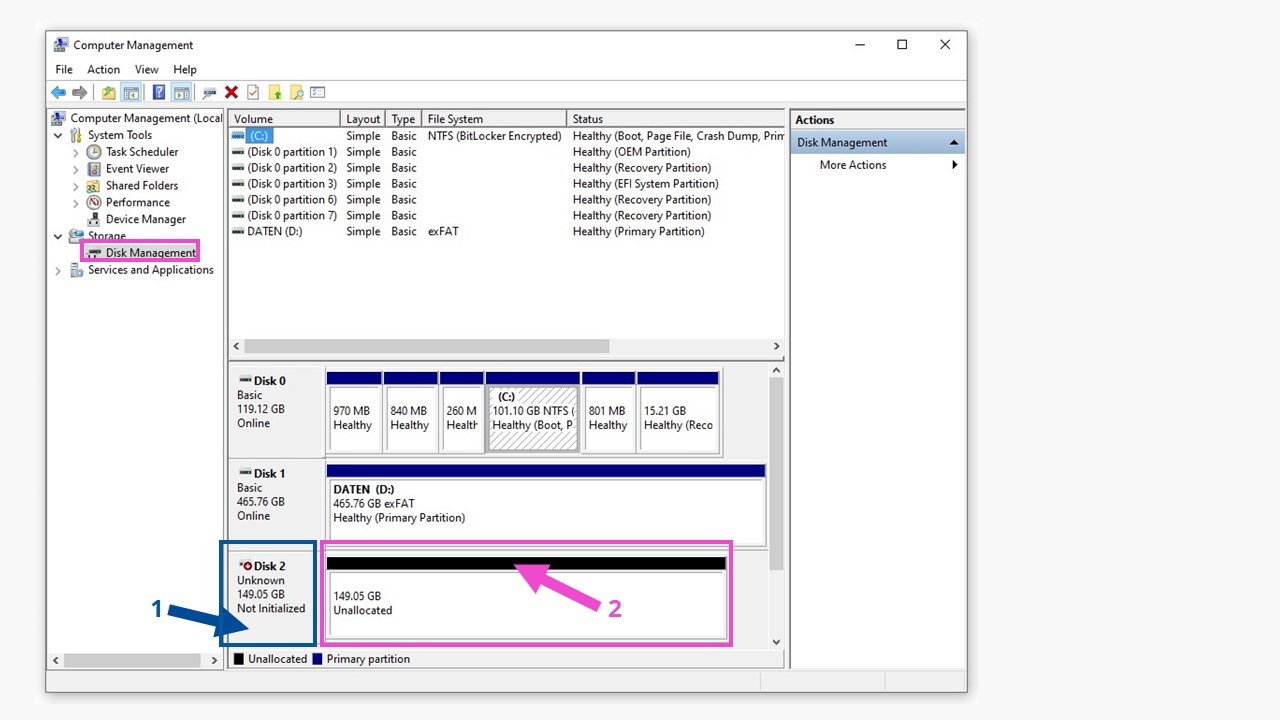The width and height of the screenshot is (1280, 720).
Task: Open the Help icon in toolbar
Action: (x=159, y=92)
